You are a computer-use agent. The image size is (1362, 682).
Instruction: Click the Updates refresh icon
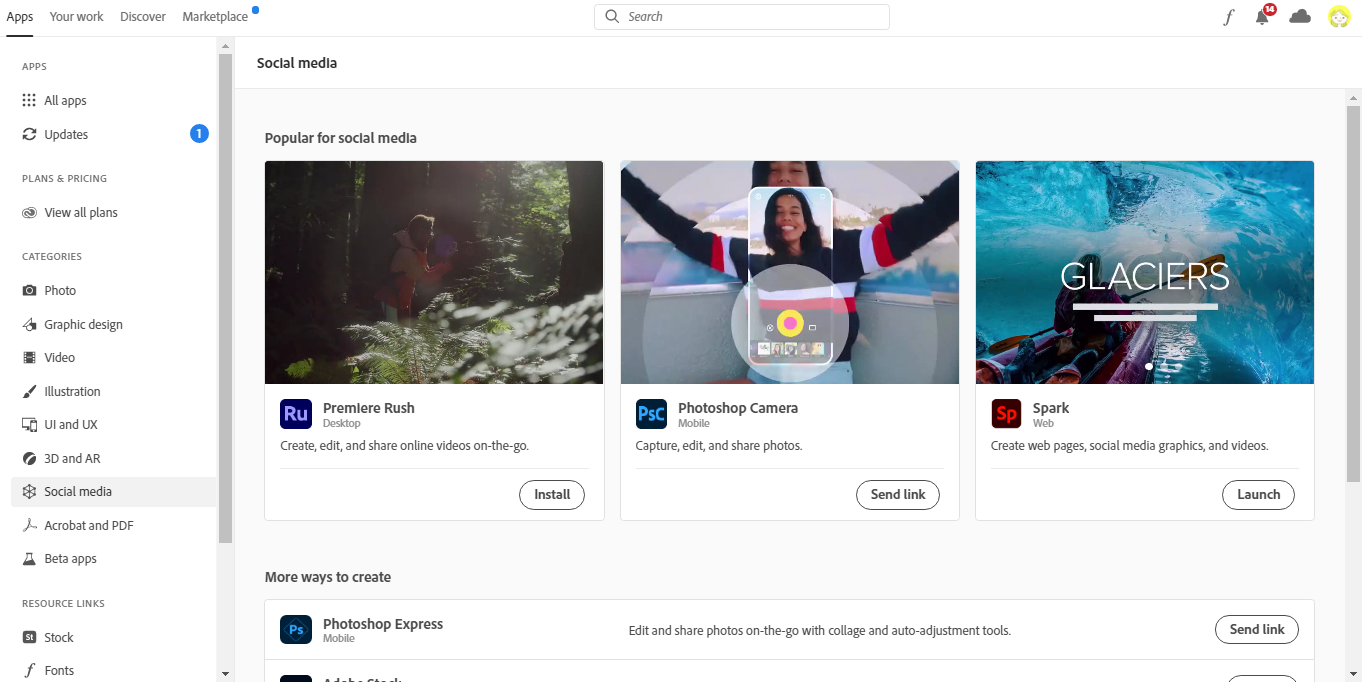tap(29, 134)
